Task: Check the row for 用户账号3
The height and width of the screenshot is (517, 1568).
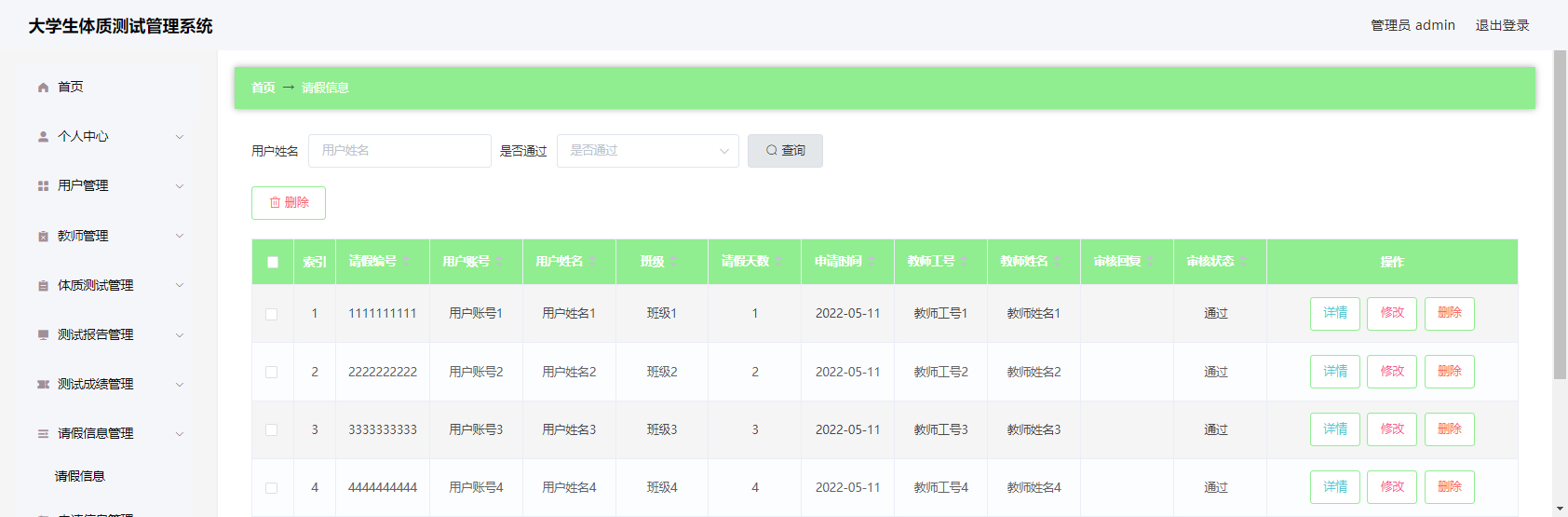Action: click(x=272, y=430)
